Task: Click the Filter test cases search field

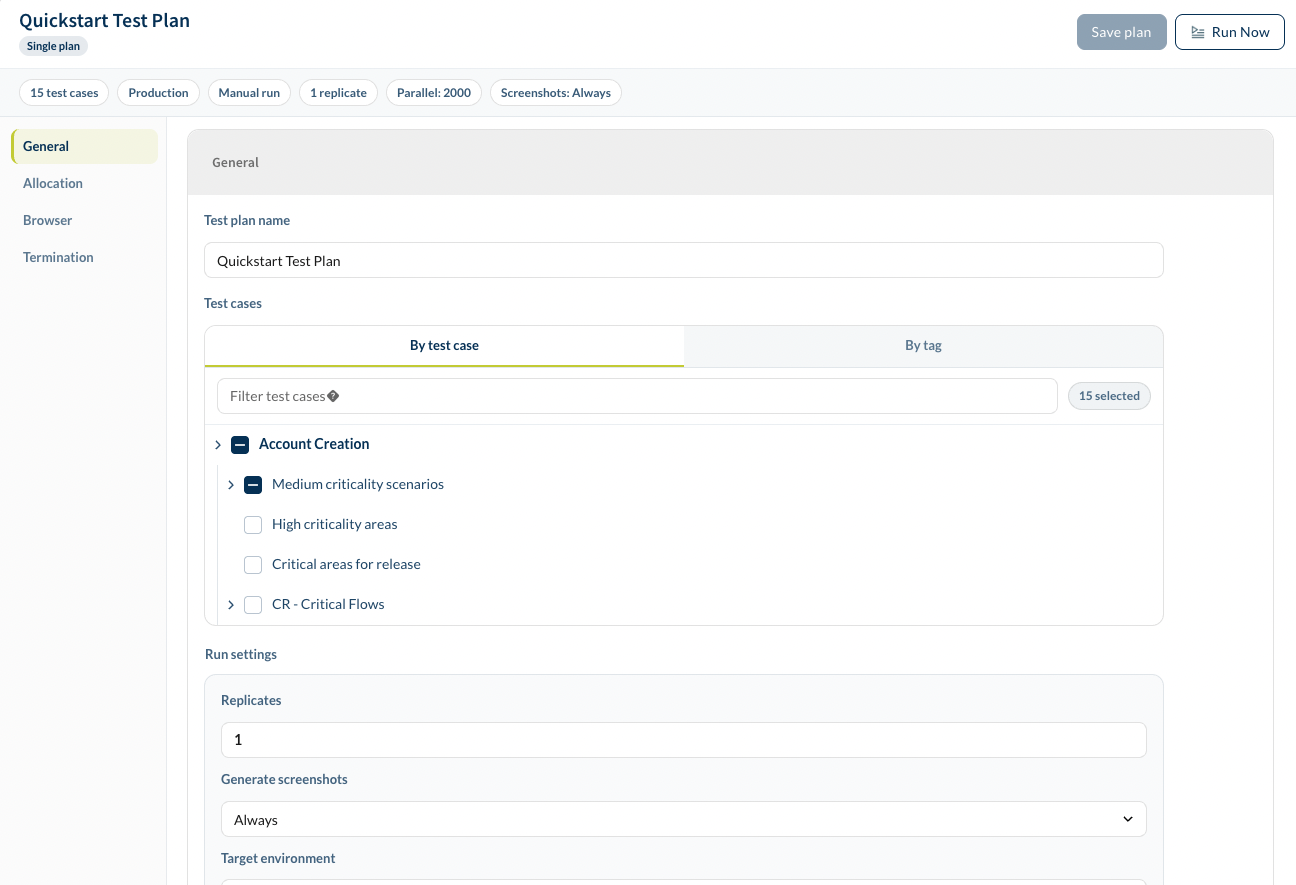Action: click(637, 396)
